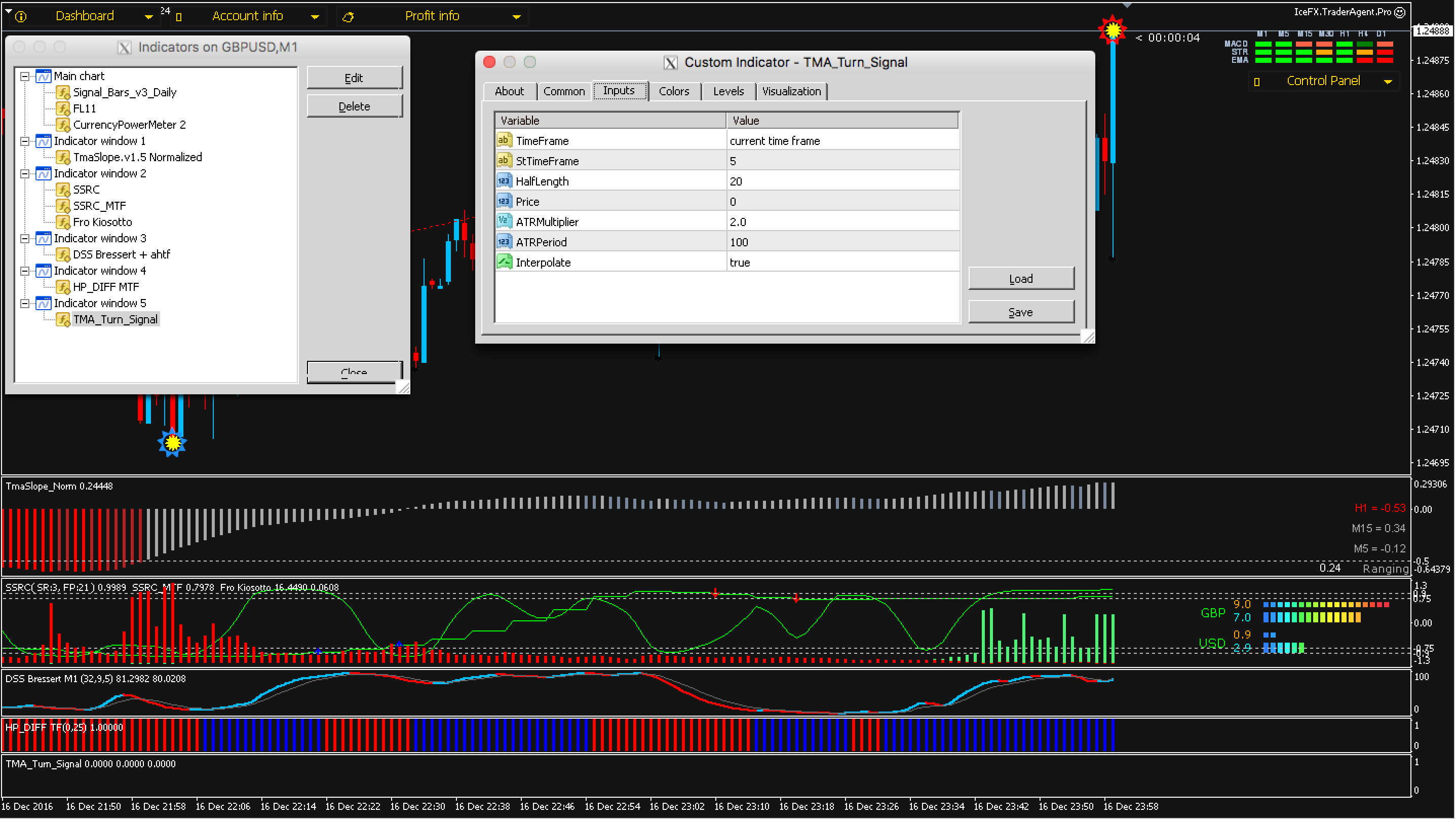Collapse the Indicator window 3 node
Screen dimensions: 1456x819
(x=25, y=239)
